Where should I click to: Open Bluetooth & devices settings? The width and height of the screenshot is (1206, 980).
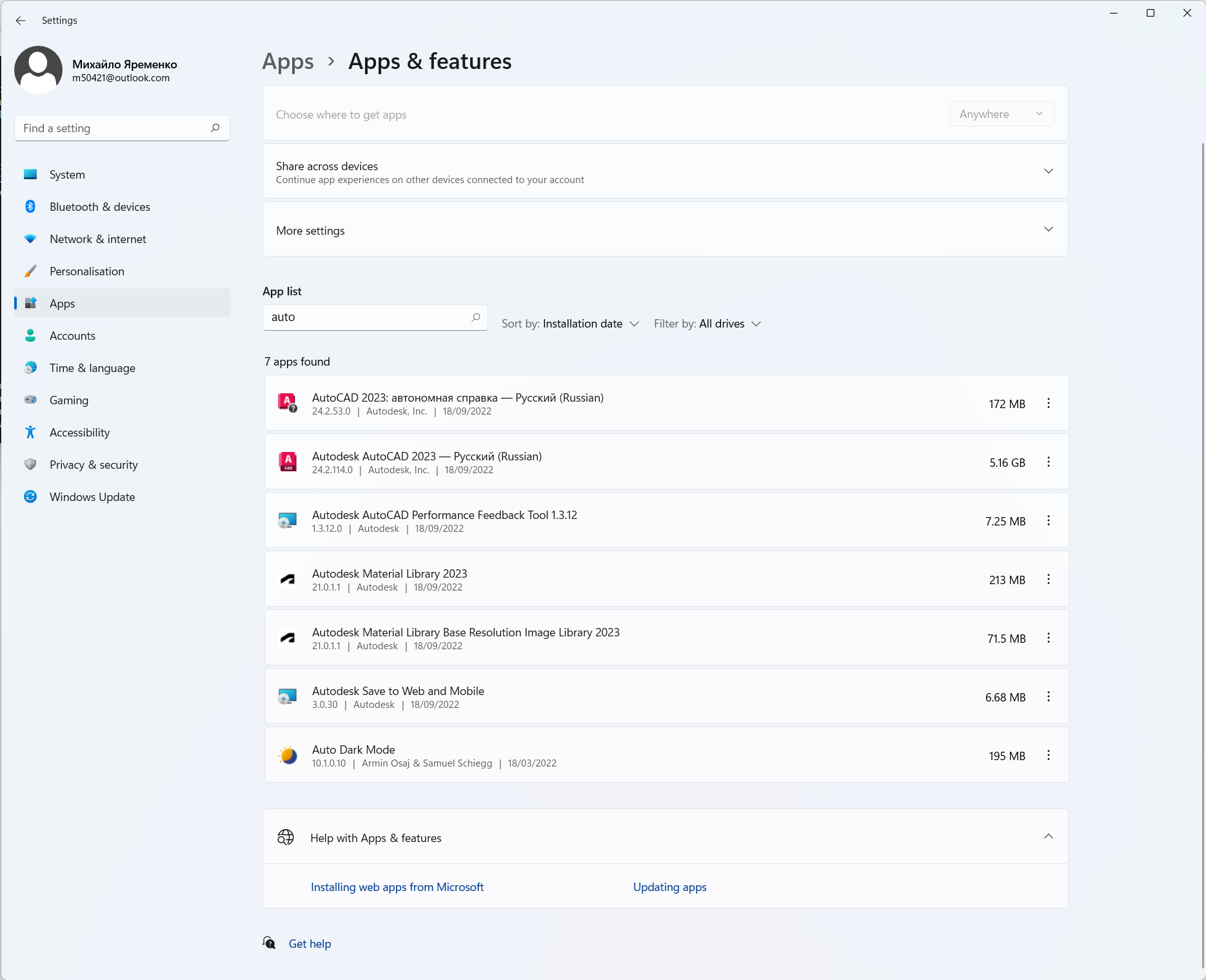click(122, 207)
